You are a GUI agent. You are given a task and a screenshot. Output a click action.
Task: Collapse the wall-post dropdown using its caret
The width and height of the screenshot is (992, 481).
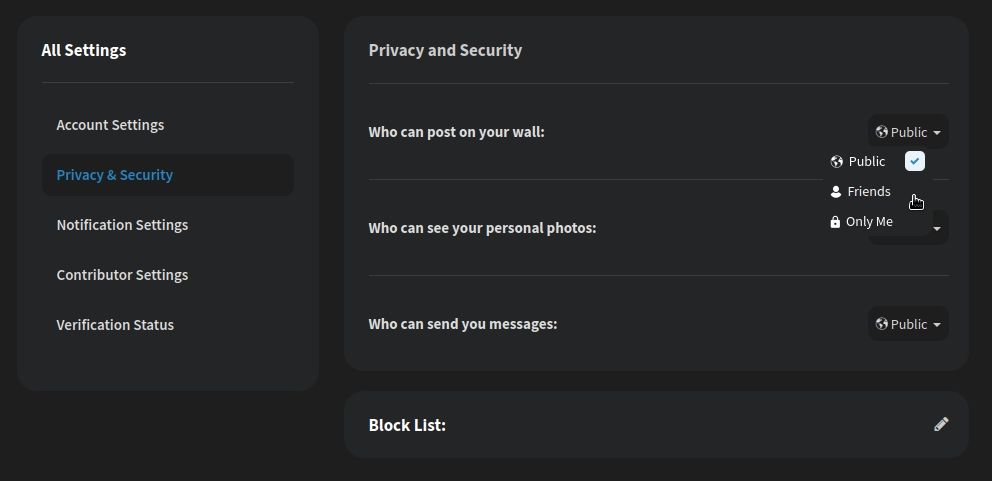[x=937, y=133]
